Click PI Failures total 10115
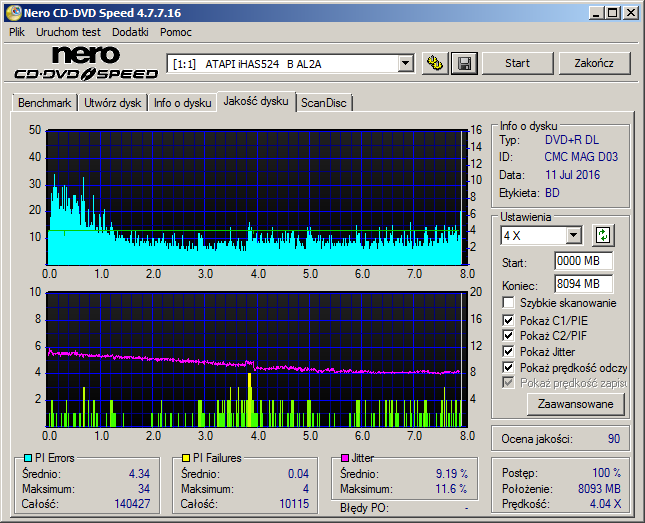645x523 pixels. [x=294, y=504]
